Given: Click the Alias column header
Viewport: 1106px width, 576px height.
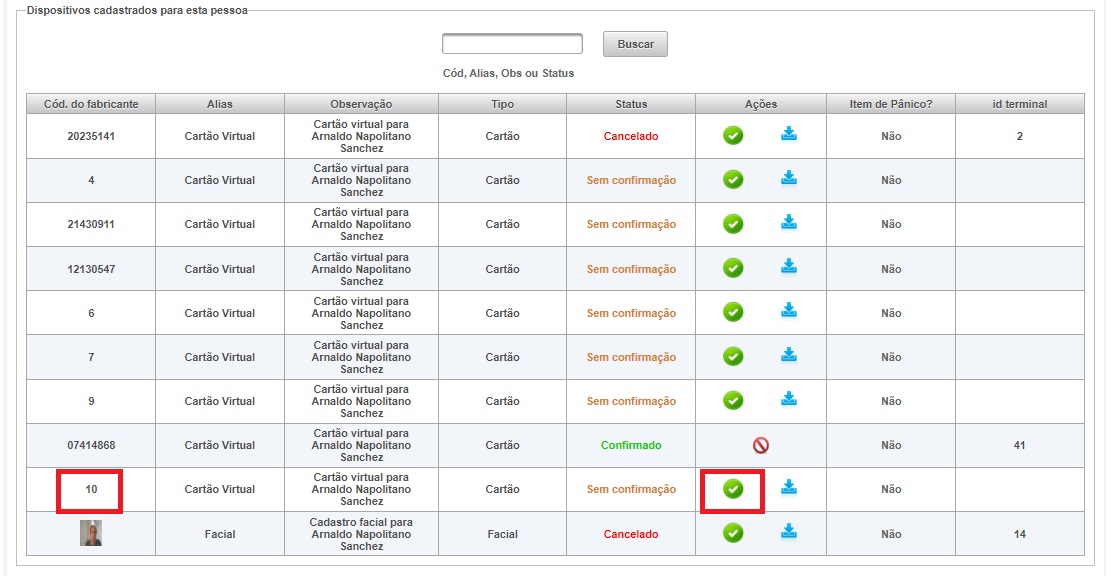Looking at the screenshot, I should tap(219, 104).
